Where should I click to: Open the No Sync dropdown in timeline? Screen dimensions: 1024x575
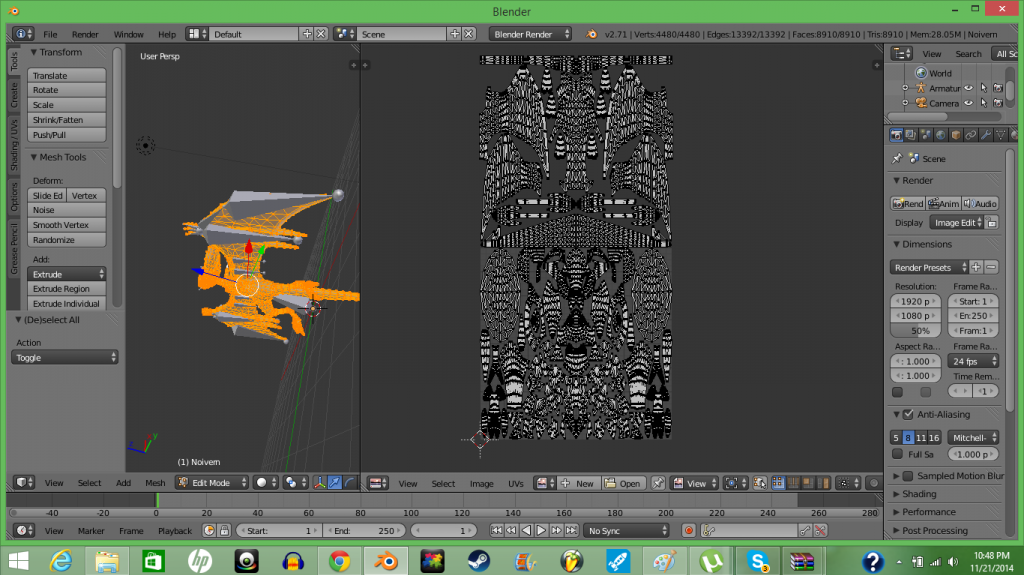tap(626, 530)
